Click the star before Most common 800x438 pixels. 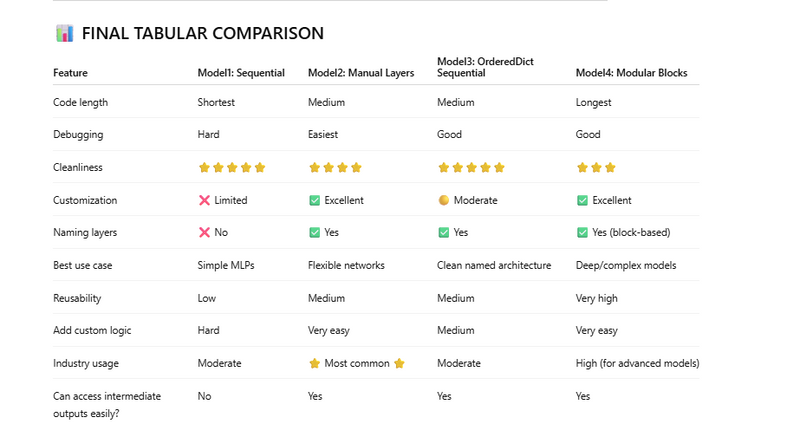tap(314, 363)
